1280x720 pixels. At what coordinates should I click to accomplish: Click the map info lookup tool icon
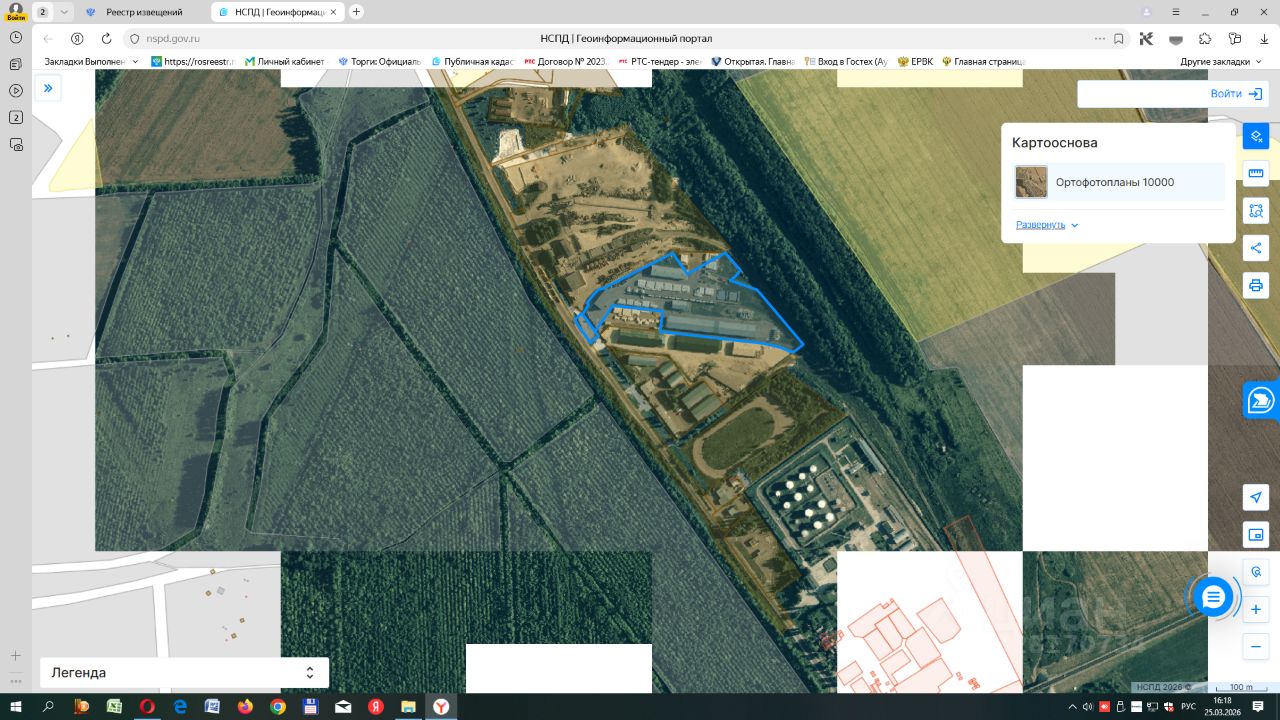(x=1256, y=572)
